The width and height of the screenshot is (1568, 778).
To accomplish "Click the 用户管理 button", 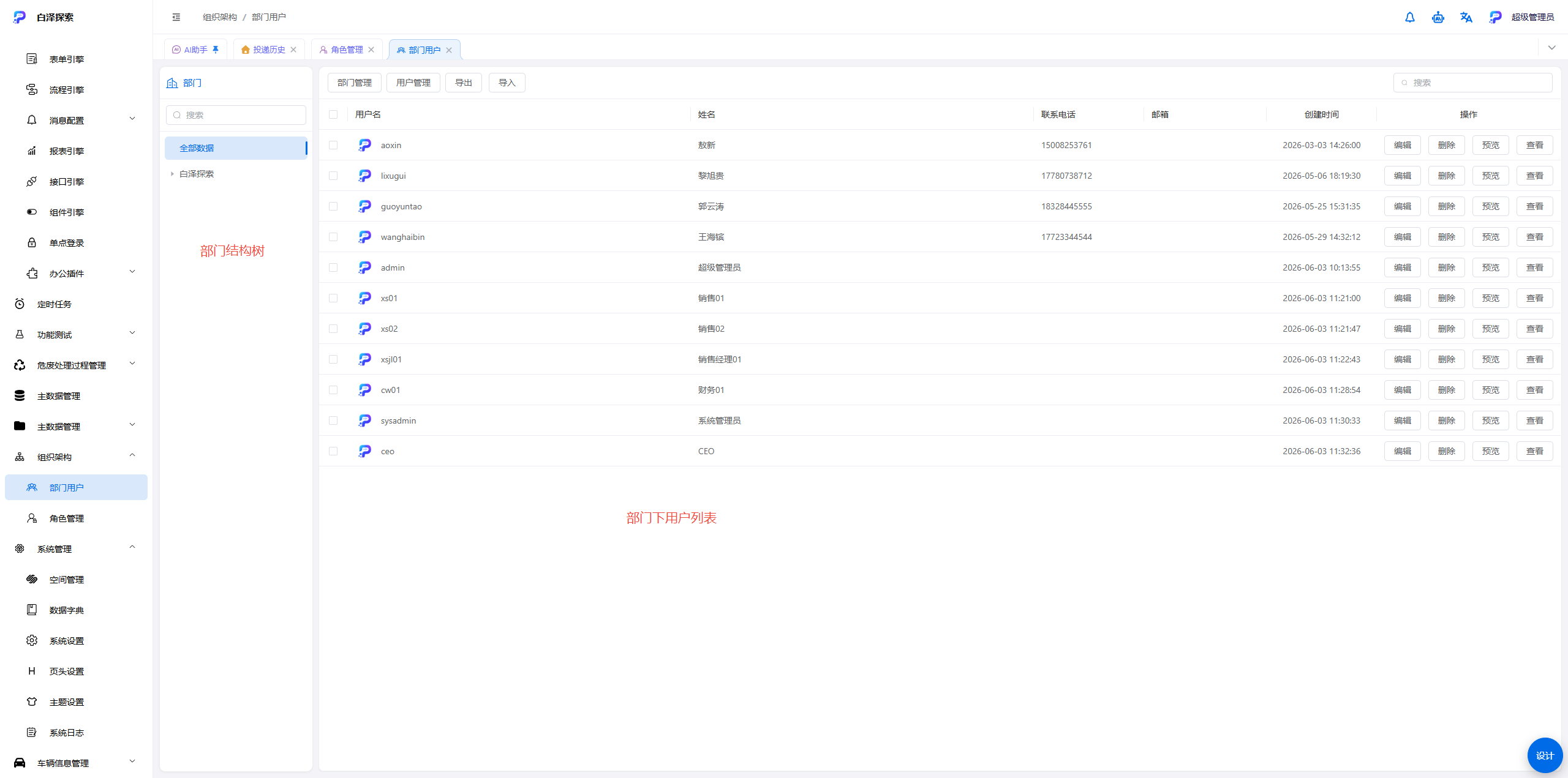I will tap(413, 83).
